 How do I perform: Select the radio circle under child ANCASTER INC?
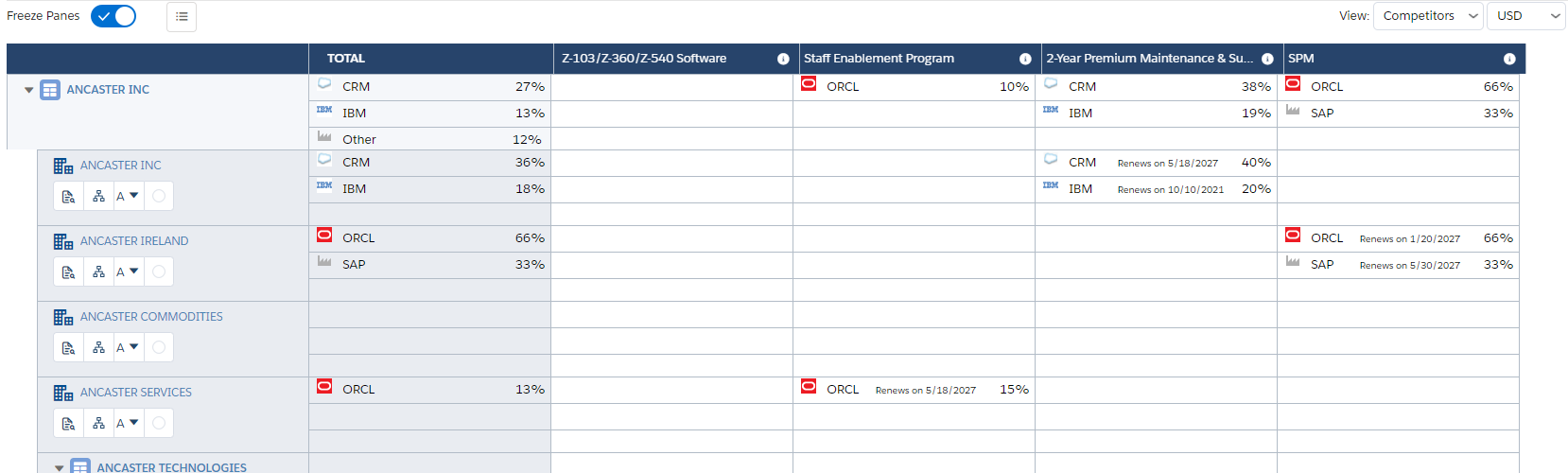click(159, 197)
